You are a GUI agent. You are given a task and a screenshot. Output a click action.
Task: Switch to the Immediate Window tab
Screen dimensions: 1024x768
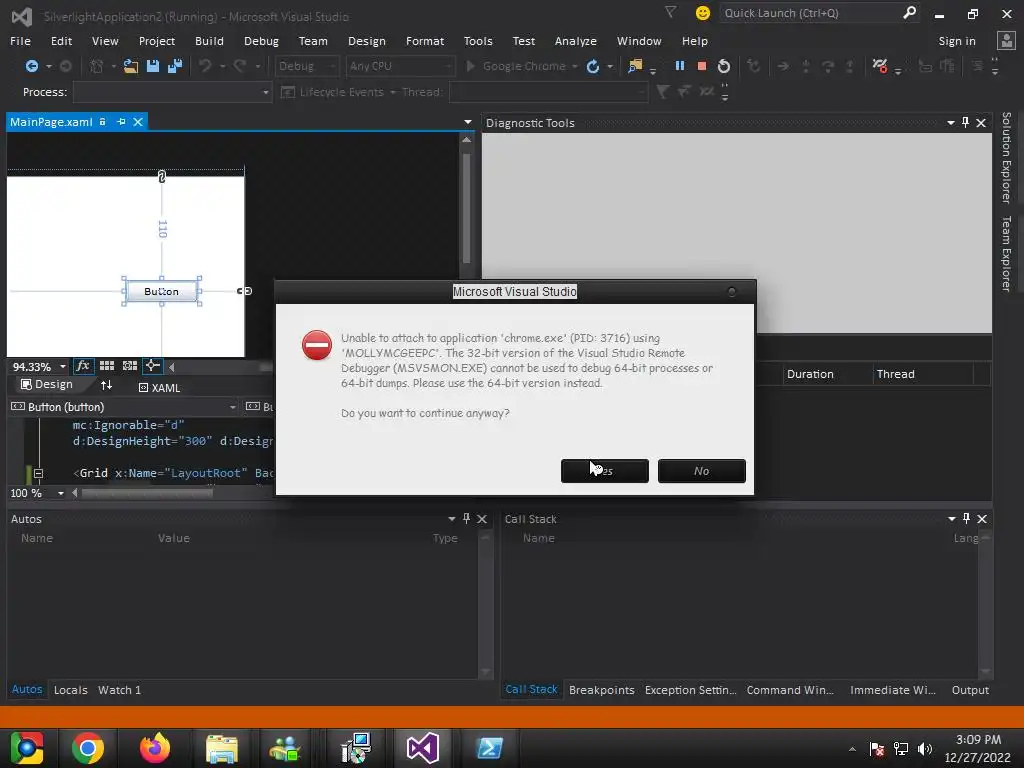coord(893,690)
